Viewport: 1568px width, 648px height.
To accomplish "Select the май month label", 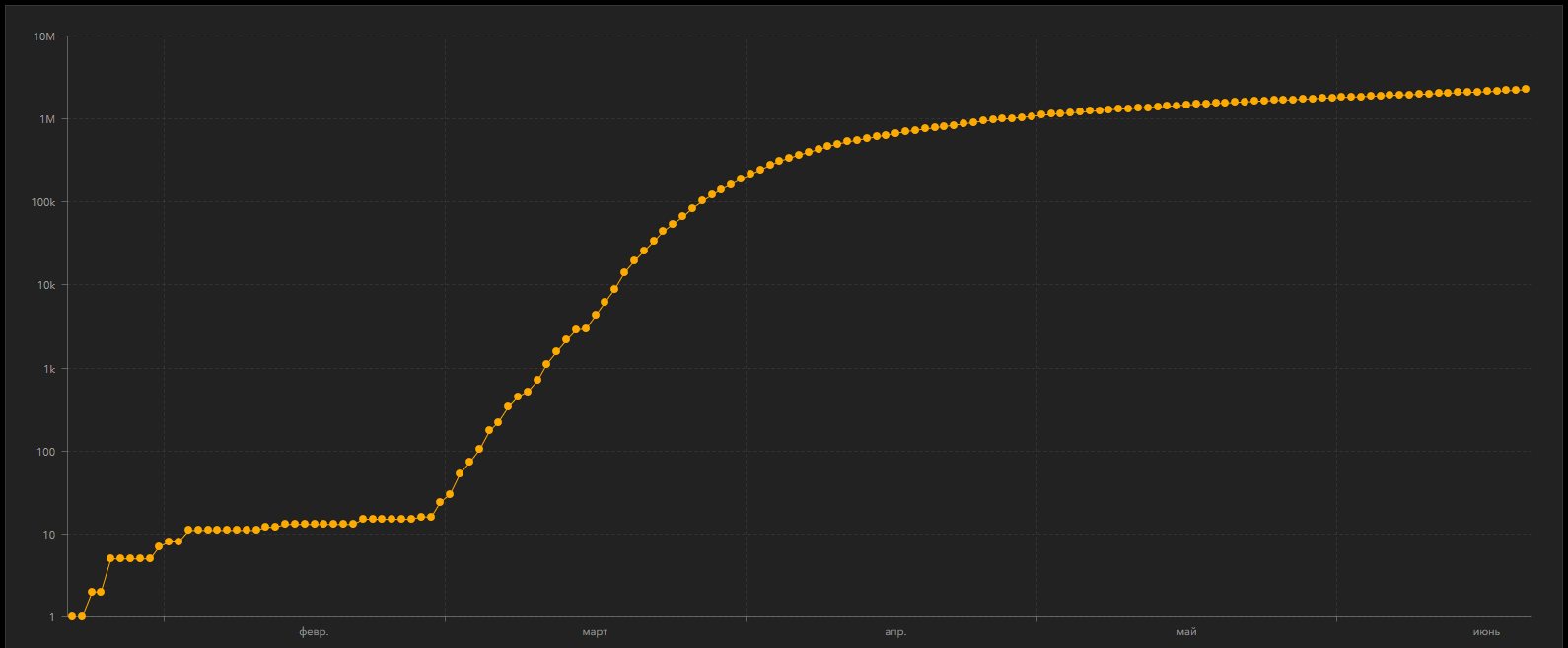I will point(1186,632).
